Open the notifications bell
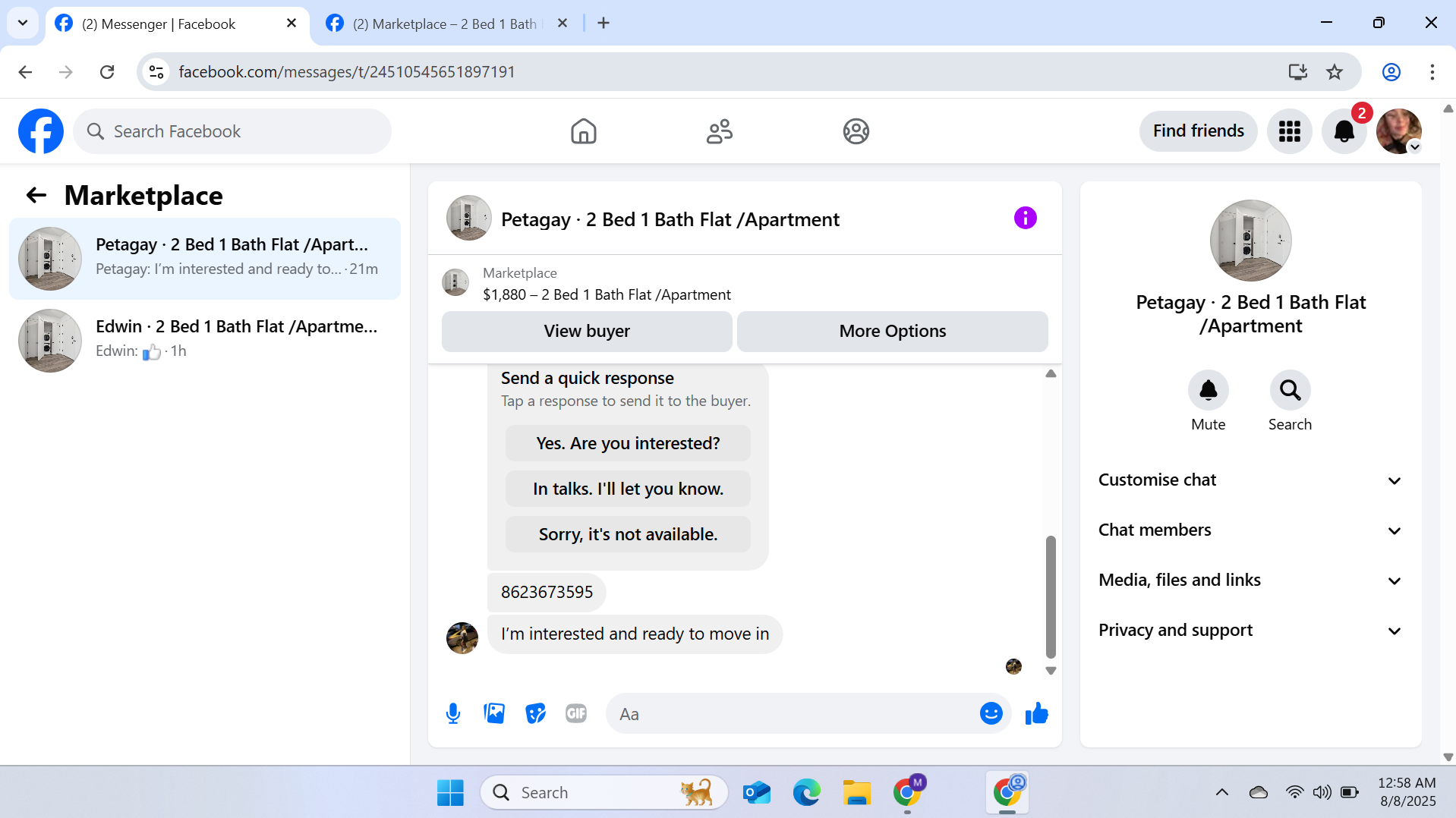The width and height of the screenshot is (1456, 818). click(x=1344, y=131)
